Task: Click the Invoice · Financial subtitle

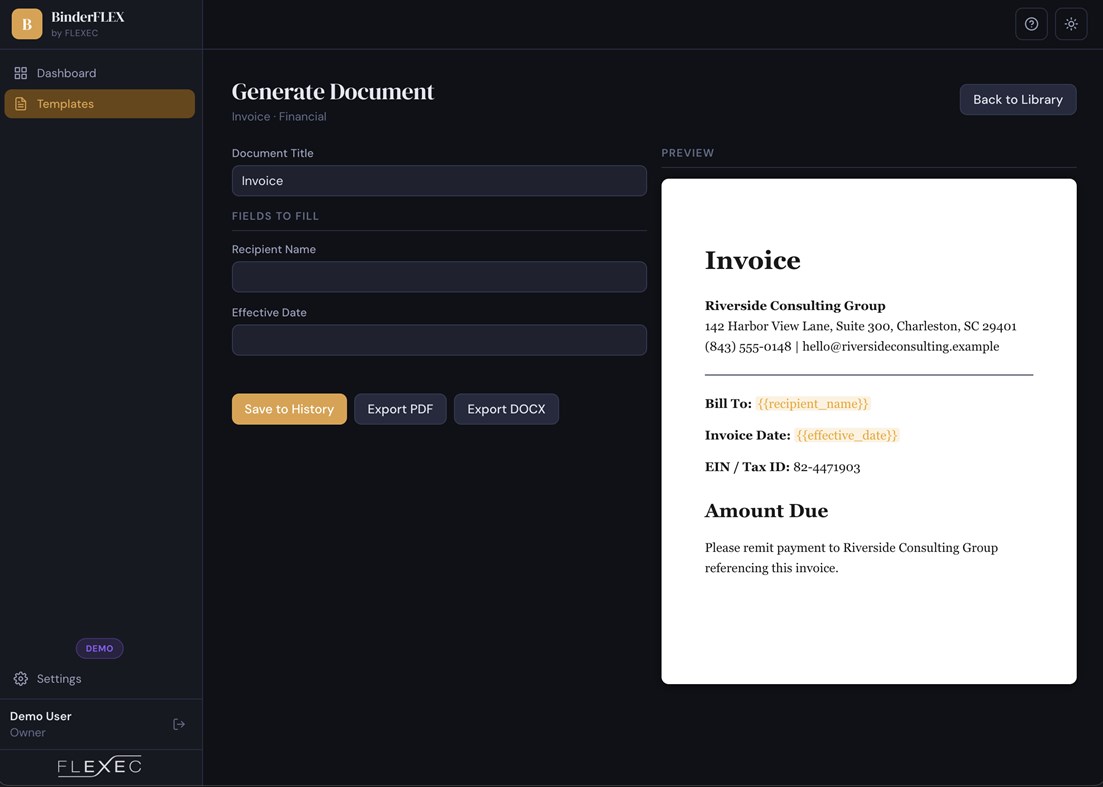Action: point(279,117)
